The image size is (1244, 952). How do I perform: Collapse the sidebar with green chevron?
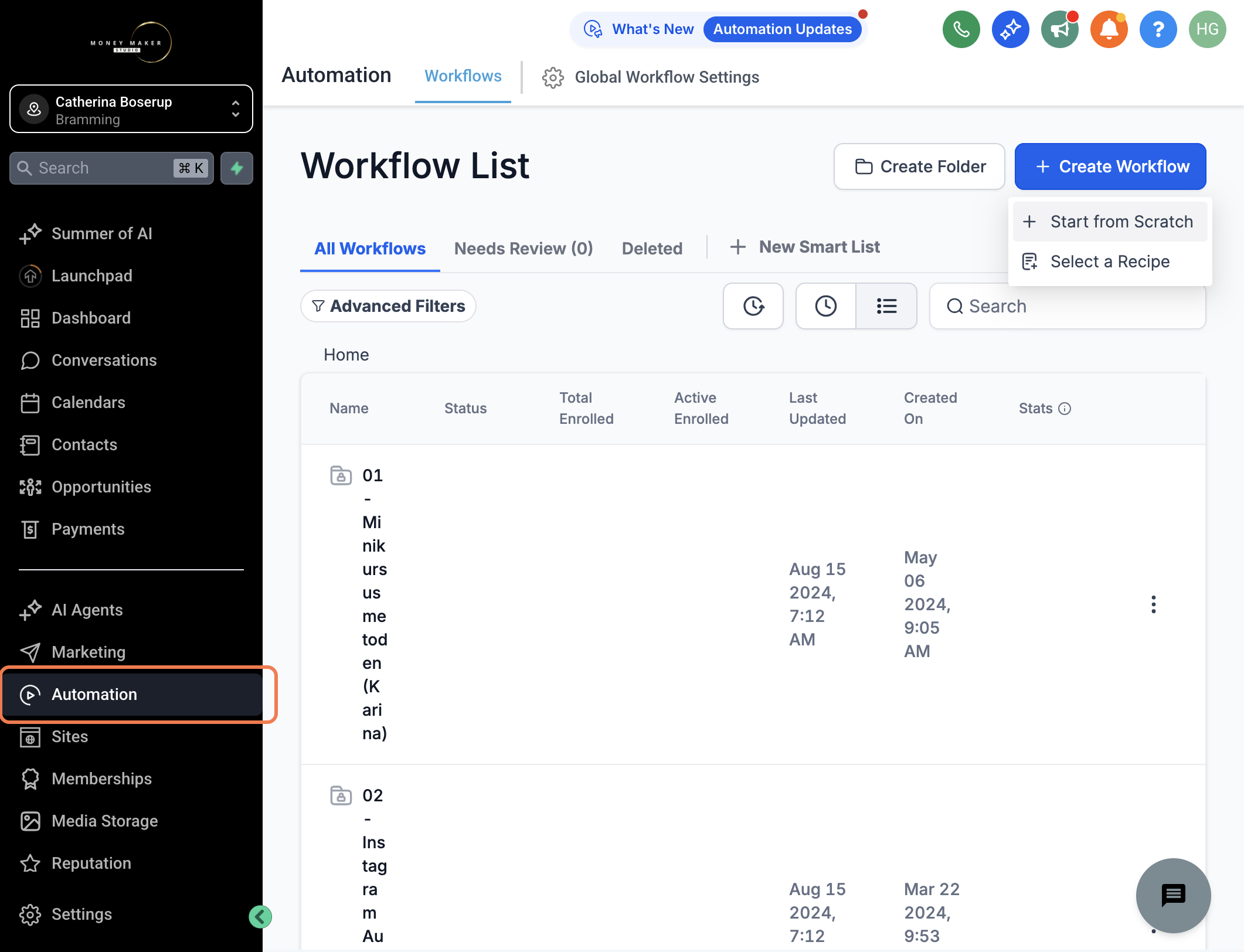[x=260, y=917]
